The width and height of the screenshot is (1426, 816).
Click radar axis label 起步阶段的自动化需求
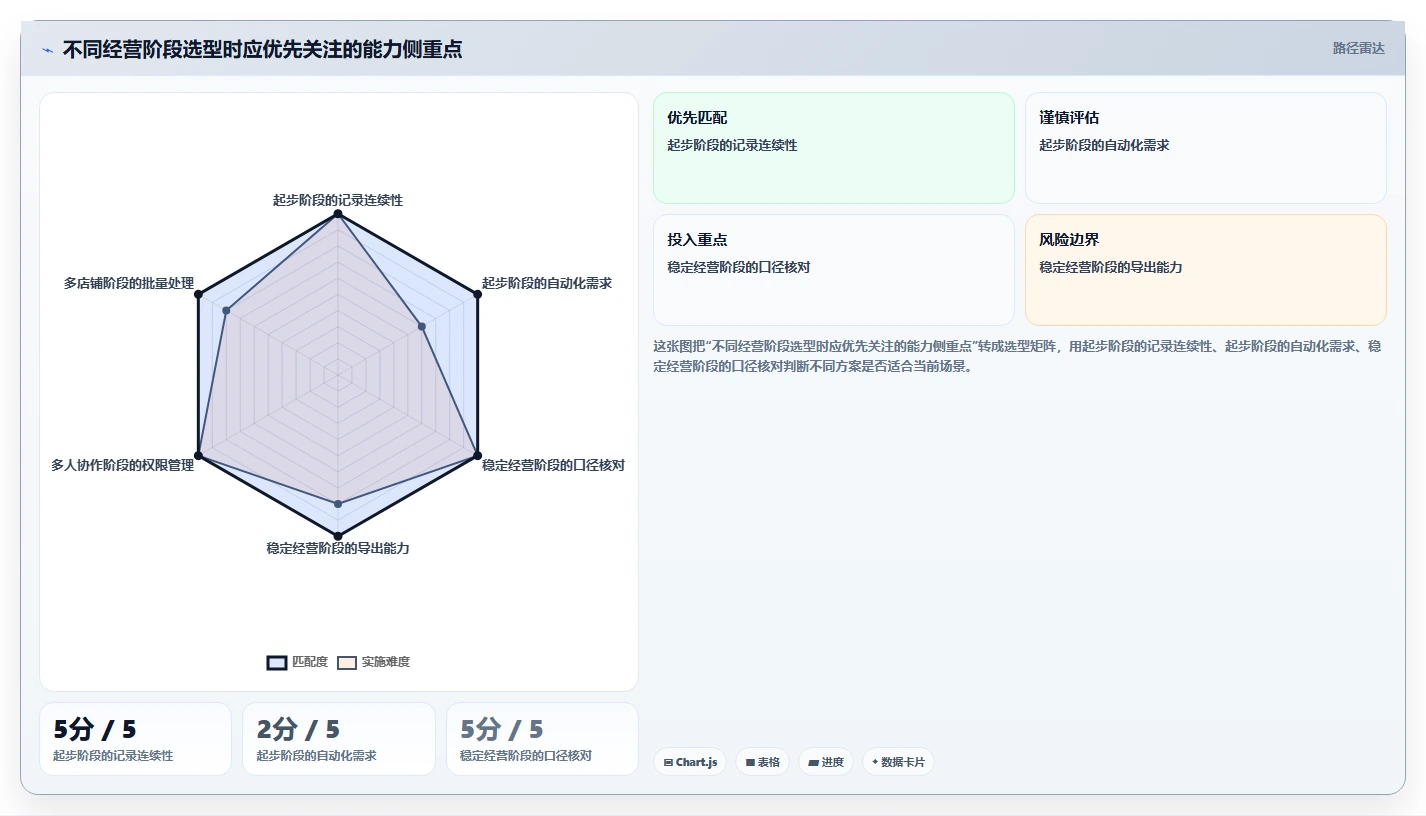pos(547,283)
